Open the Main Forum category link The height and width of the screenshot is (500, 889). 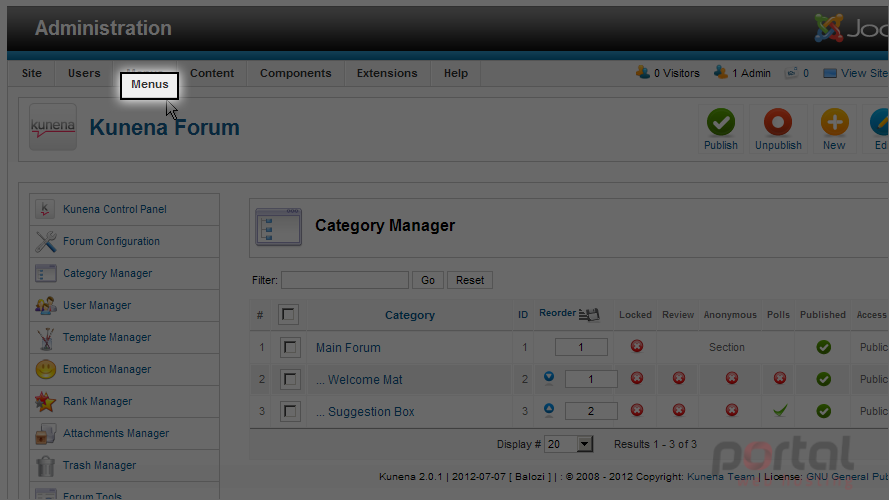click(x=348, y=348)
